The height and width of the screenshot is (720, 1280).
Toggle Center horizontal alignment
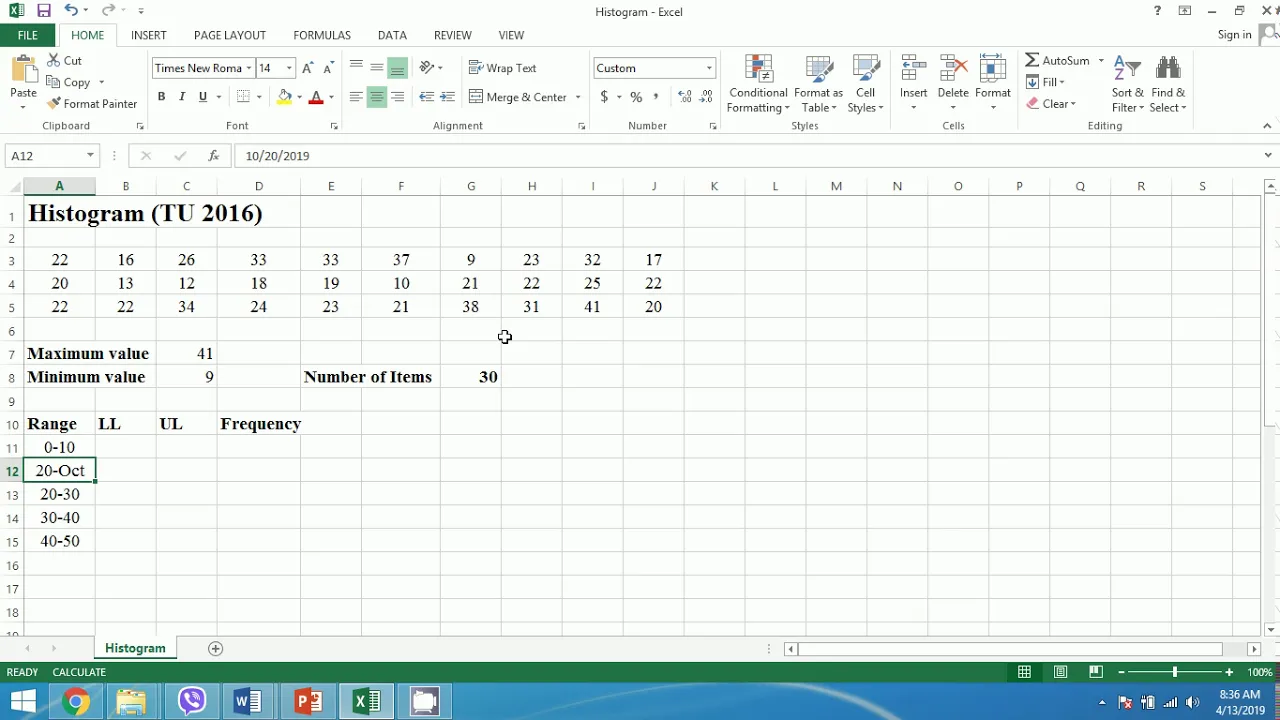tap(377, 97)
